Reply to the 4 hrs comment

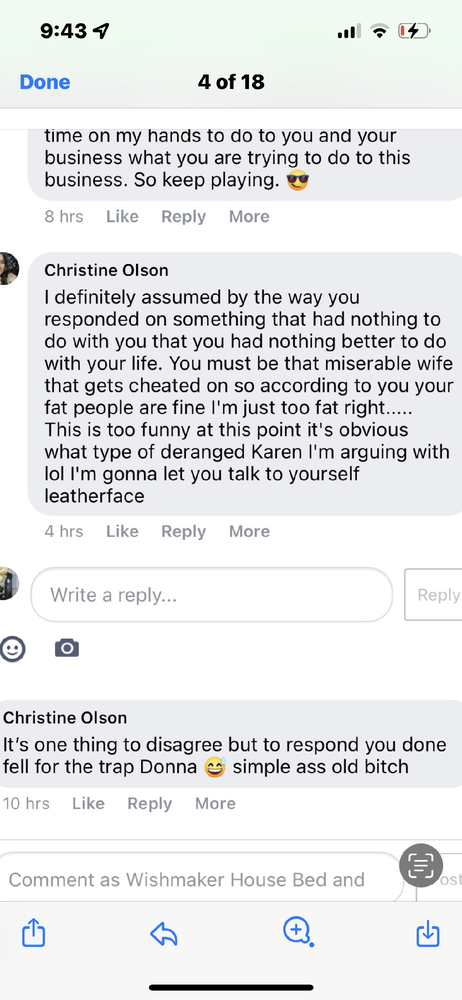pyautogui.click(x=183, y=531)
